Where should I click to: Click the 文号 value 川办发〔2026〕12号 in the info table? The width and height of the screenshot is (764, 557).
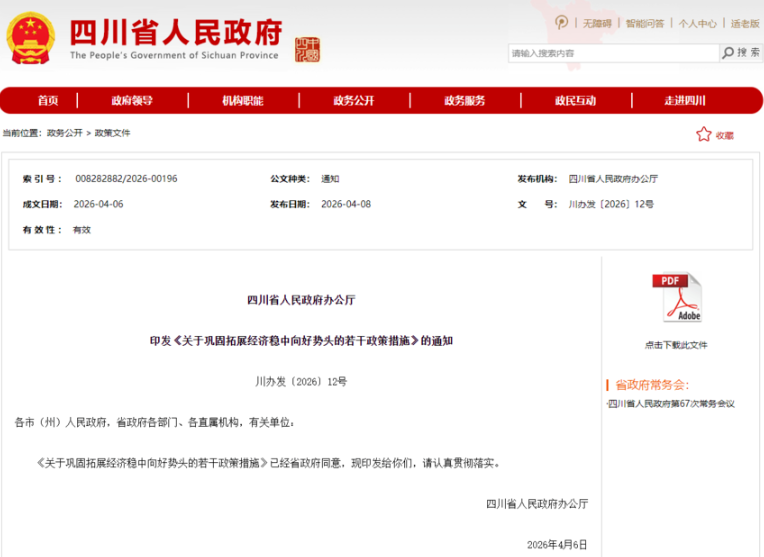[611, 204]
